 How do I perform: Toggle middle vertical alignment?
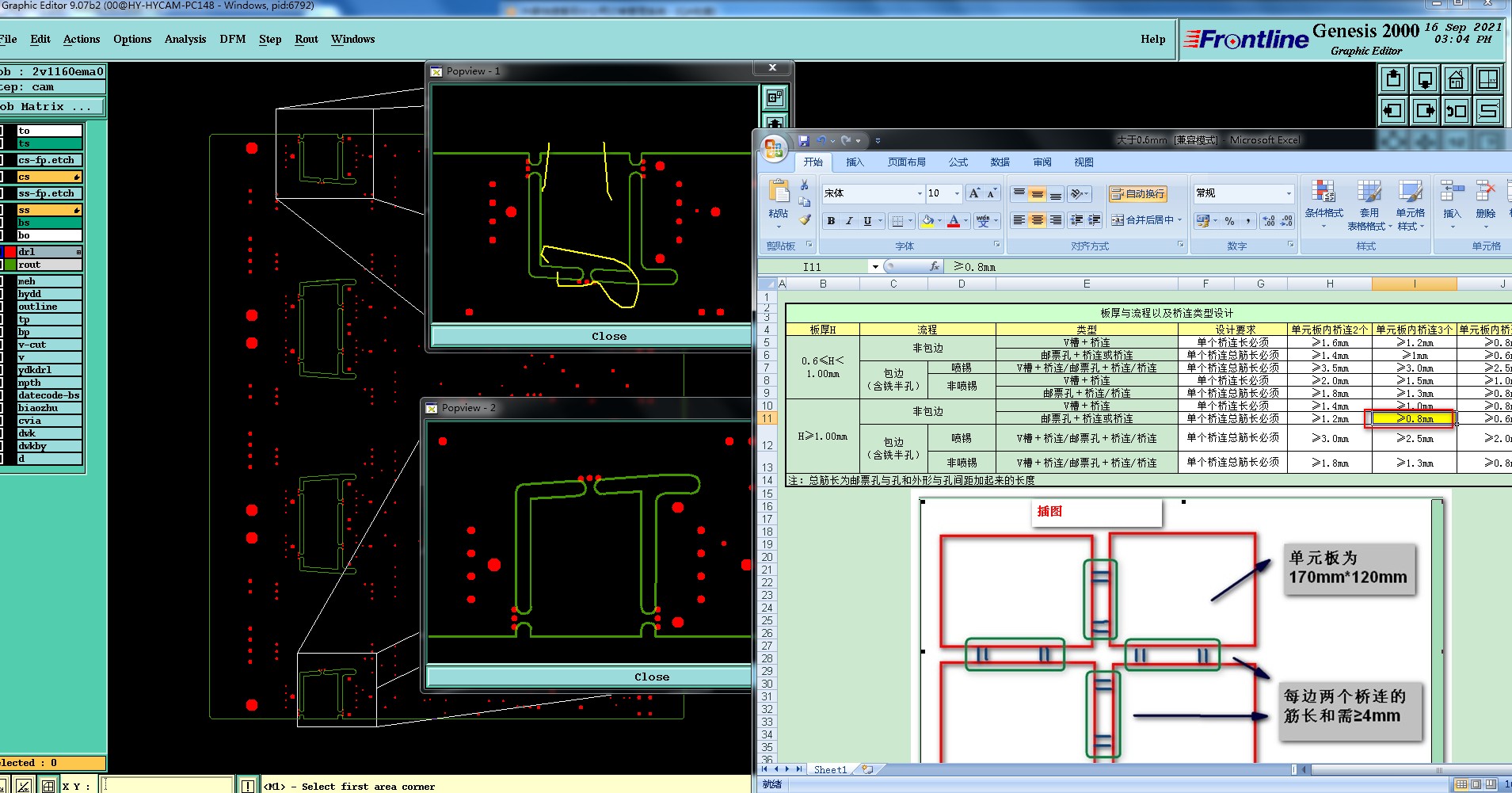coord(1038,193)
